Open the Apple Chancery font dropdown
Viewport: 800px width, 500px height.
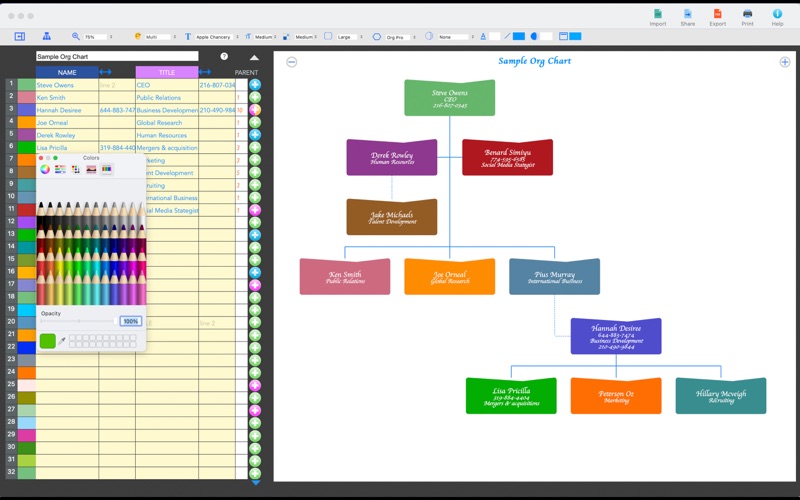coord(217,37)
